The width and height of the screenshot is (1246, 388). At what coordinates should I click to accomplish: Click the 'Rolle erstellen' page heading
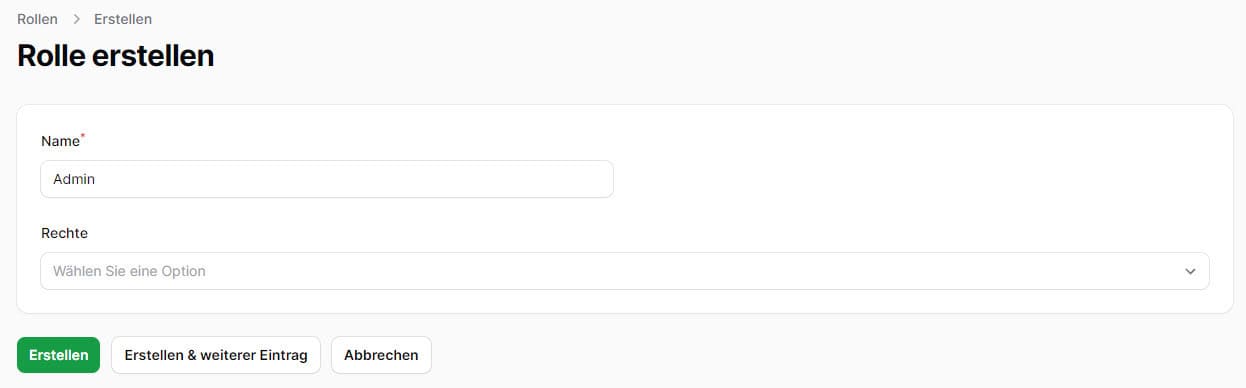(116, 55)
